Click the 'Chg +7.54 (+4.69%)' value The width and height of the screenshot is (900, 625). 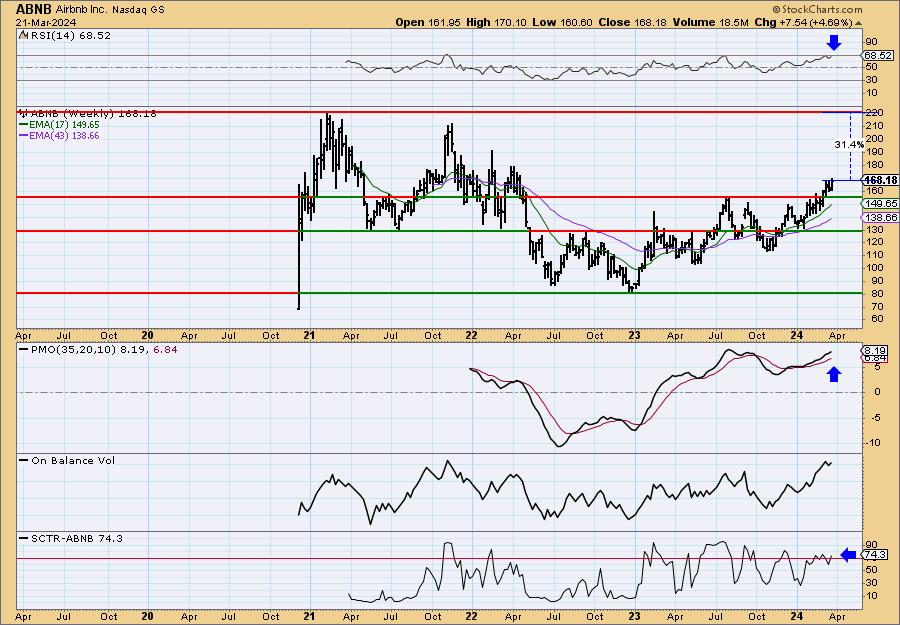tap(804, 22)
